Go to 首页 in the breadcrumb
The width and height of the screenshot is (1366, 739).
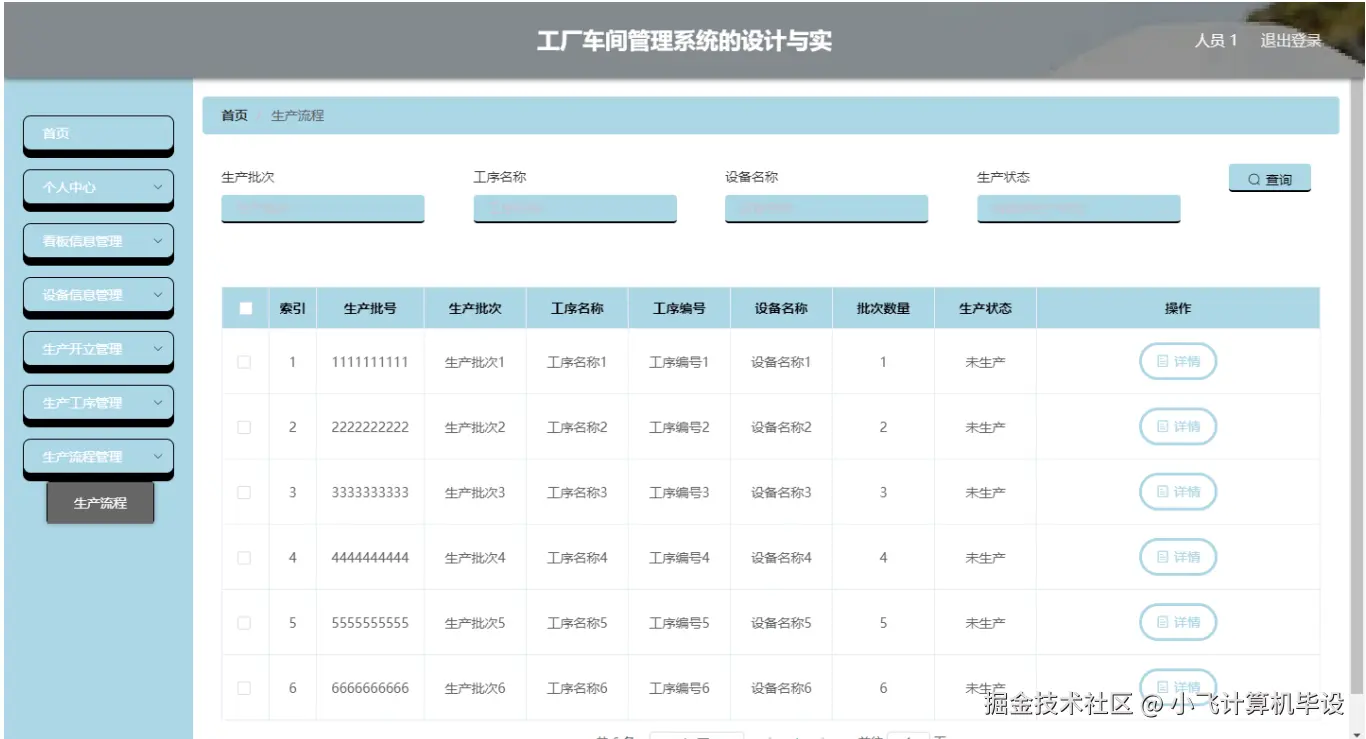coord(234,116)
